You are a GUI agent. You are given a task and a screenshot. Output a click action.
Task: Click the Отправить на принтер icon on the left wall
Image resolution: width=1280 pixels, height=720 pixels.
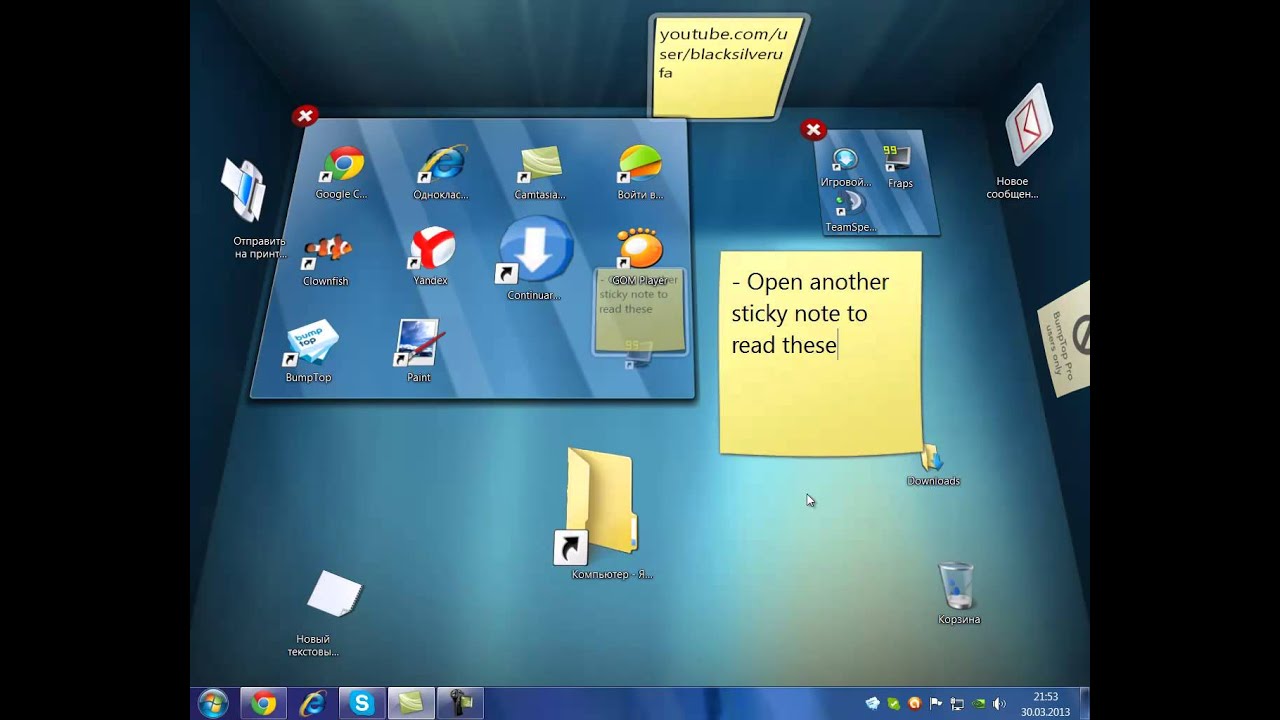243,190
